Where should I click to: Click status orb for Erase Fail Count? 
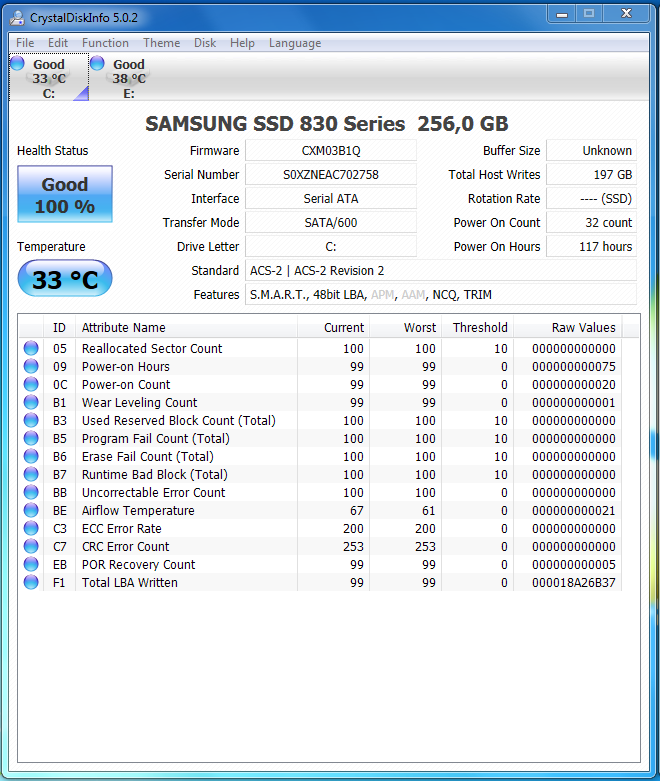coord(31,456)
